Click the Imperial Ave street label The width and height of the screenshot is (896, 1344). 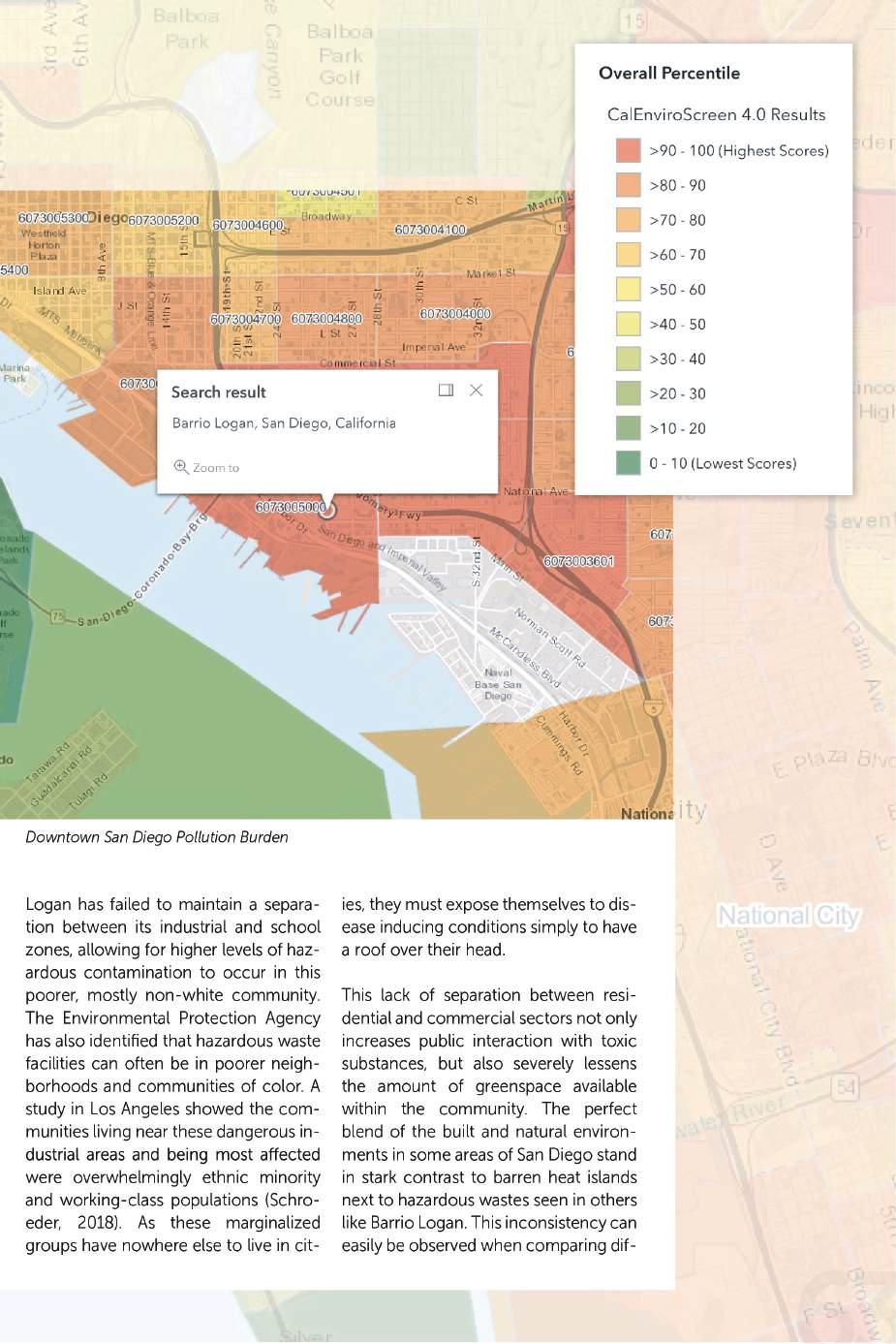(434, 347)
